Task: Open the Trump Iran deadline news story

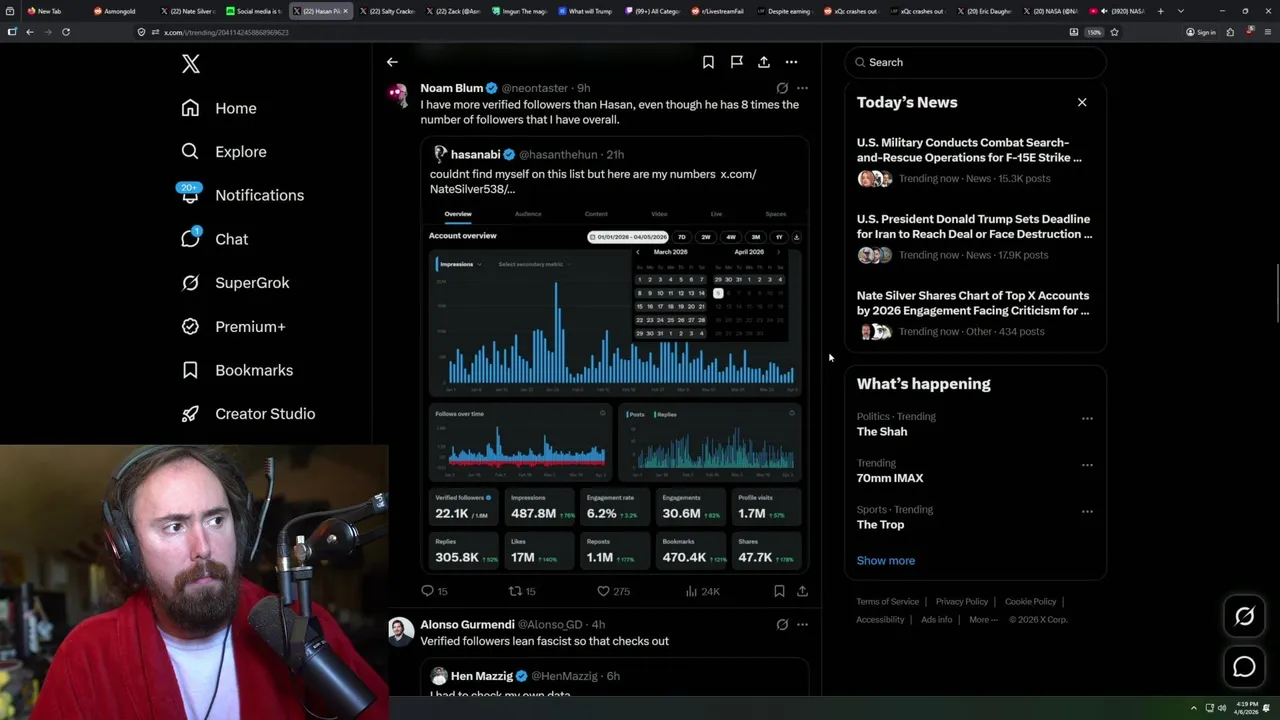Action: (975, 237)
